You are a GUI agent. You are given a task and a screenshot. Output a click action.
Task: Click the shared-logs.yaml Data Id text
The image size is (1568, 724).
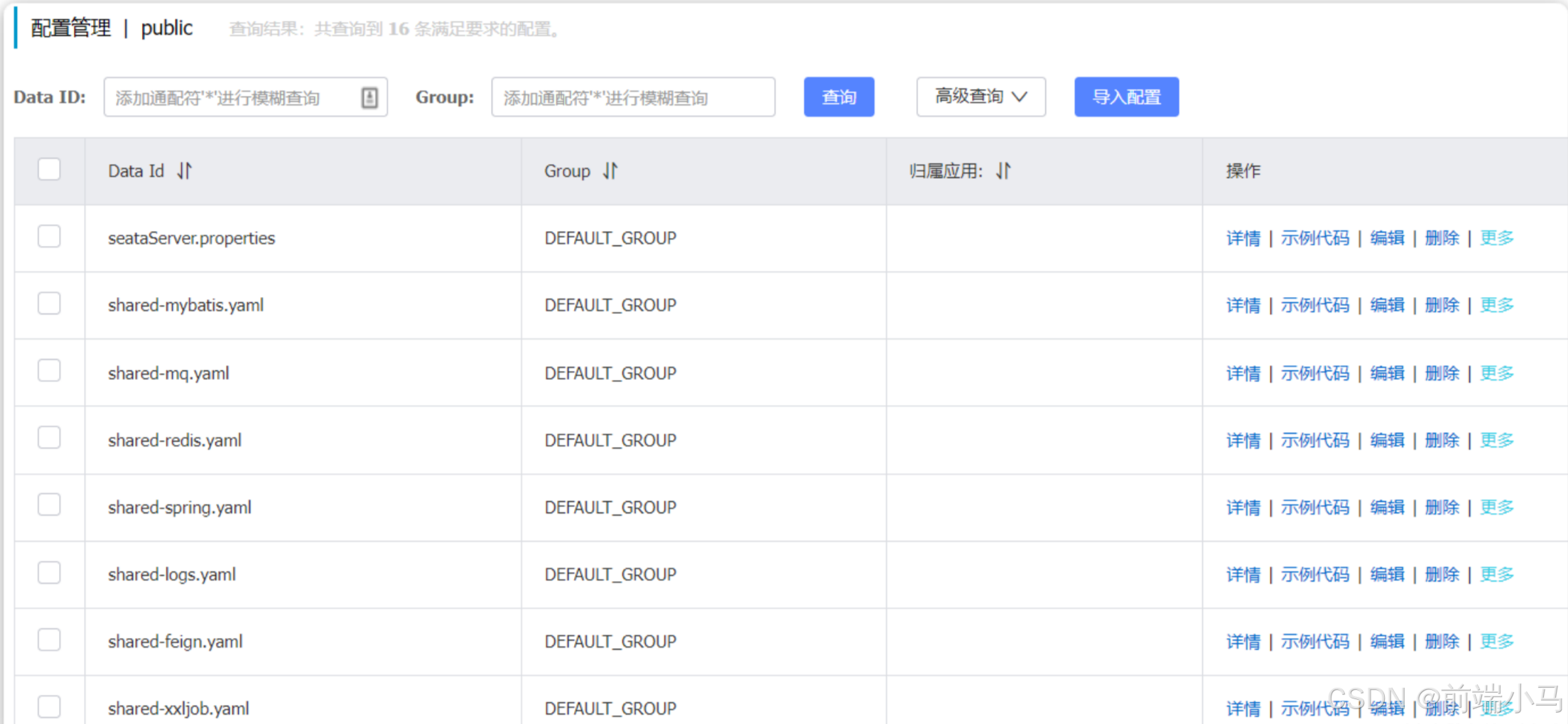coord(172,574)
